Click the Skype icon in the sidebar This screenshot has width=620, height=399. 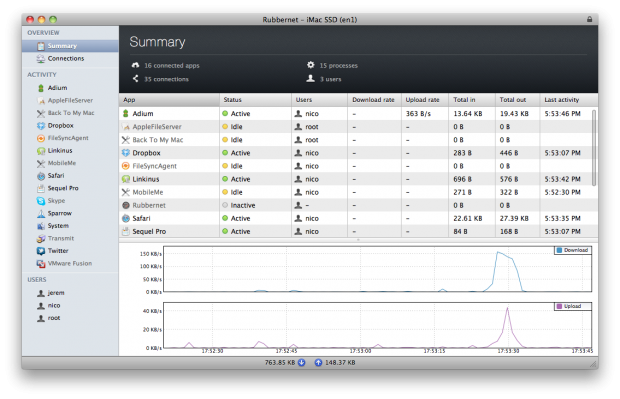point(41,201)
